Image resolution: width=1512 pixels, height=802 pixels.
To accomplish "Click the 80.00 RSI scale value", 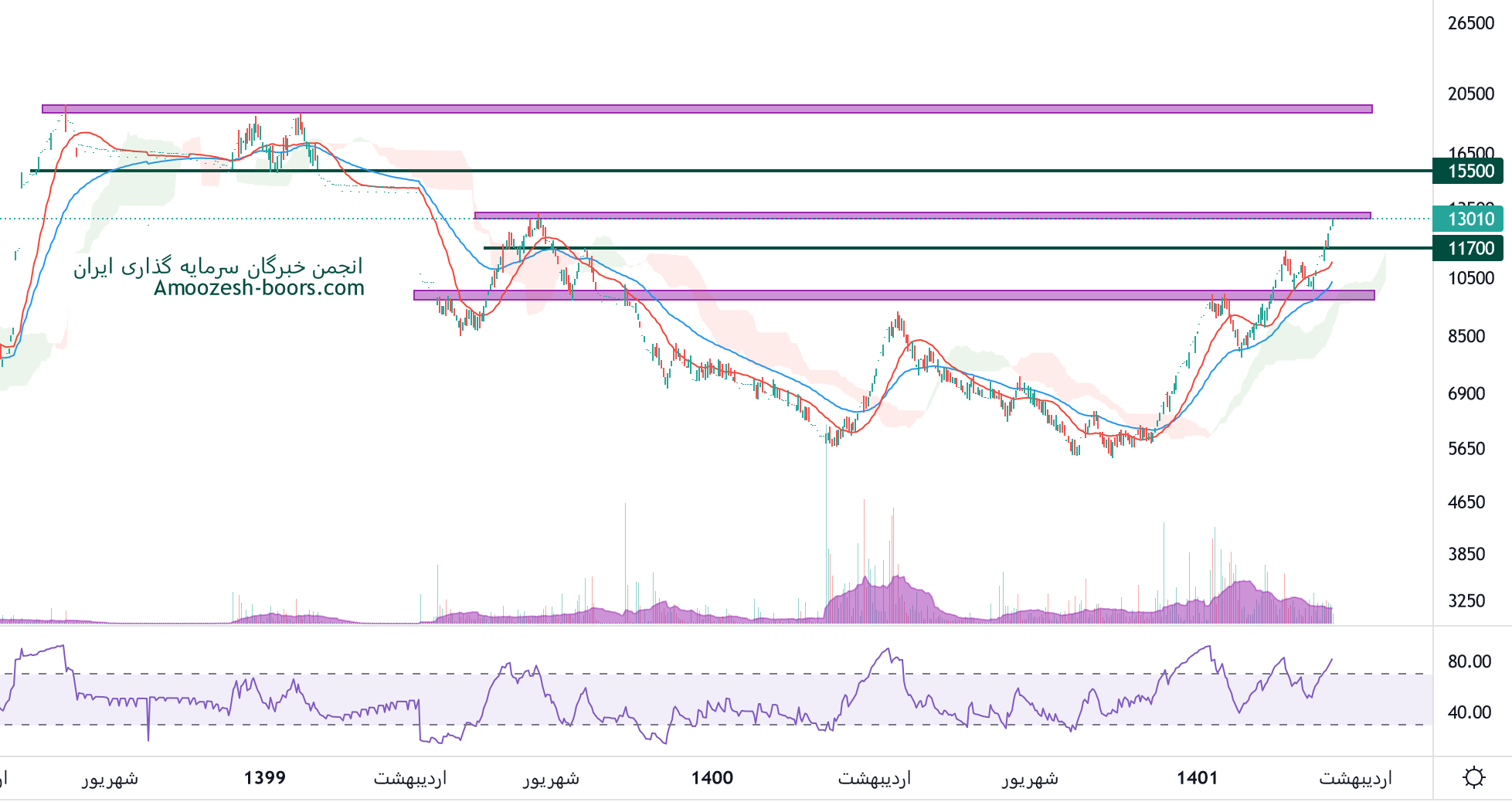I will 1469,661.
